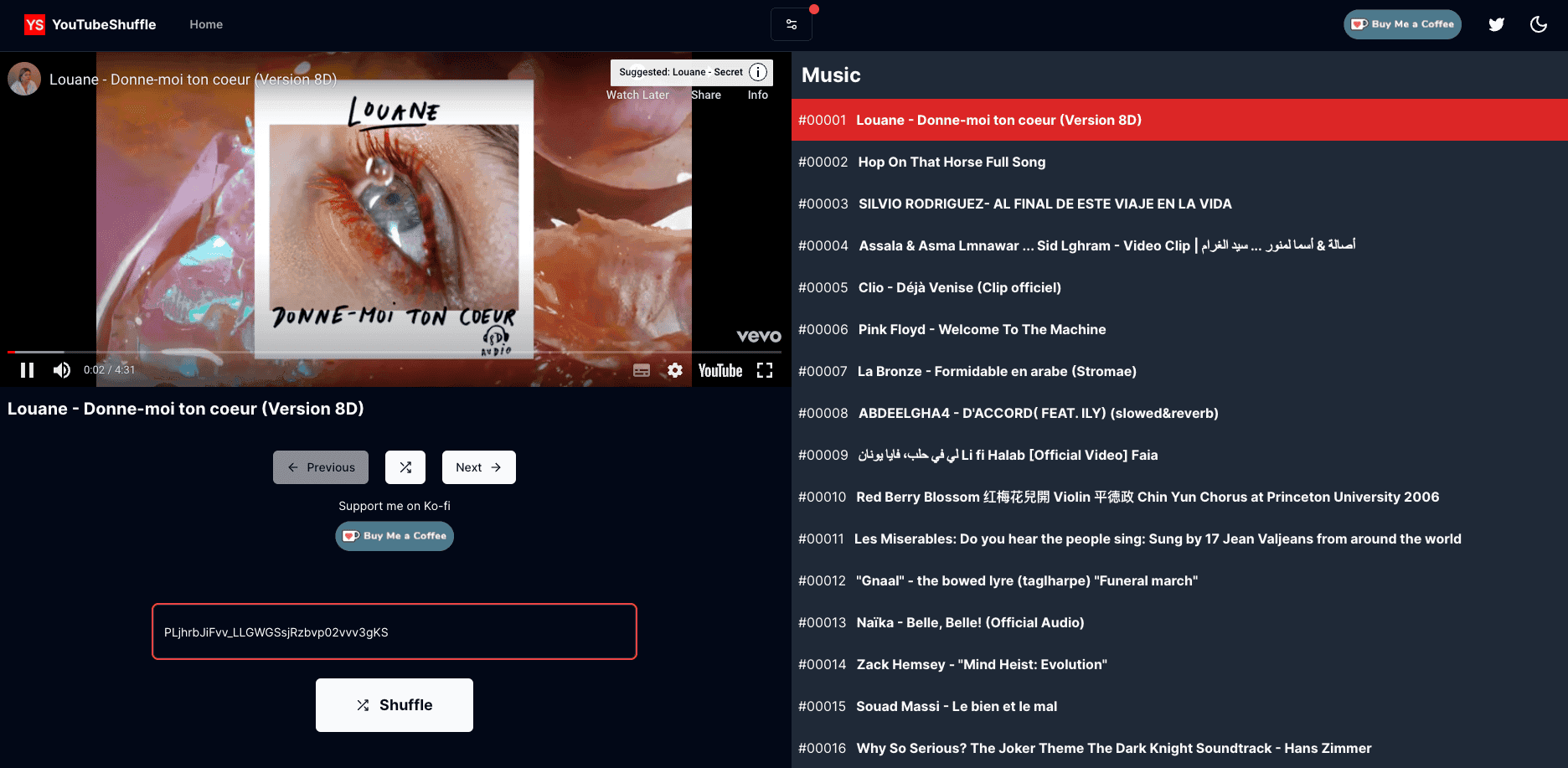Play Why So Serious? Joker Theme track
This screenshot has width=1568, height=768.
coord(1179,748)
